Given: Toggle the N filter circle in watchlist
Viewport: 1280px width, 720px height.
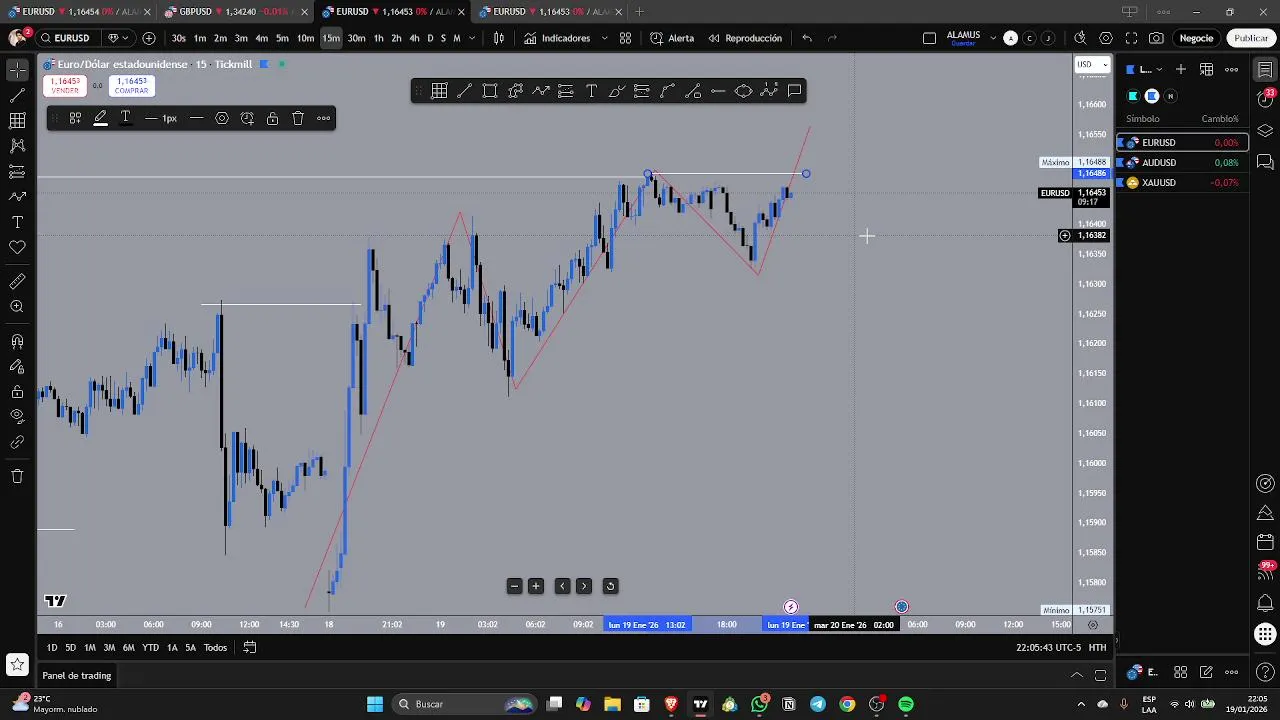Looking at the screenshot, I should click(x=1171, y=96).
